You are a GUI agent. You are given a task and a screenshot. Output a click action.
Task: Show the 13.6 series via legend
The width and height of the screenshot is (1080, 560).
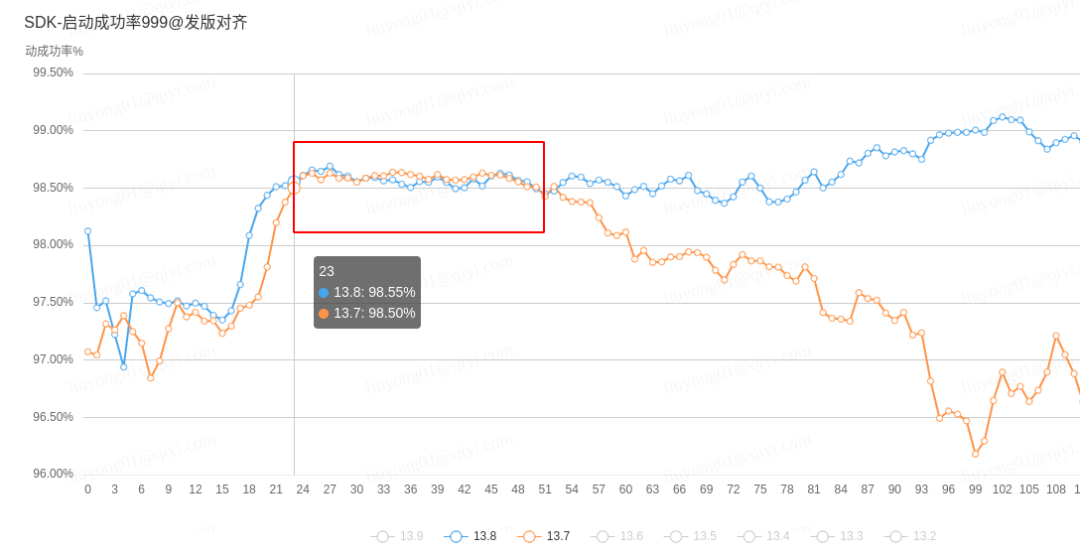click(x=617, y=536)
